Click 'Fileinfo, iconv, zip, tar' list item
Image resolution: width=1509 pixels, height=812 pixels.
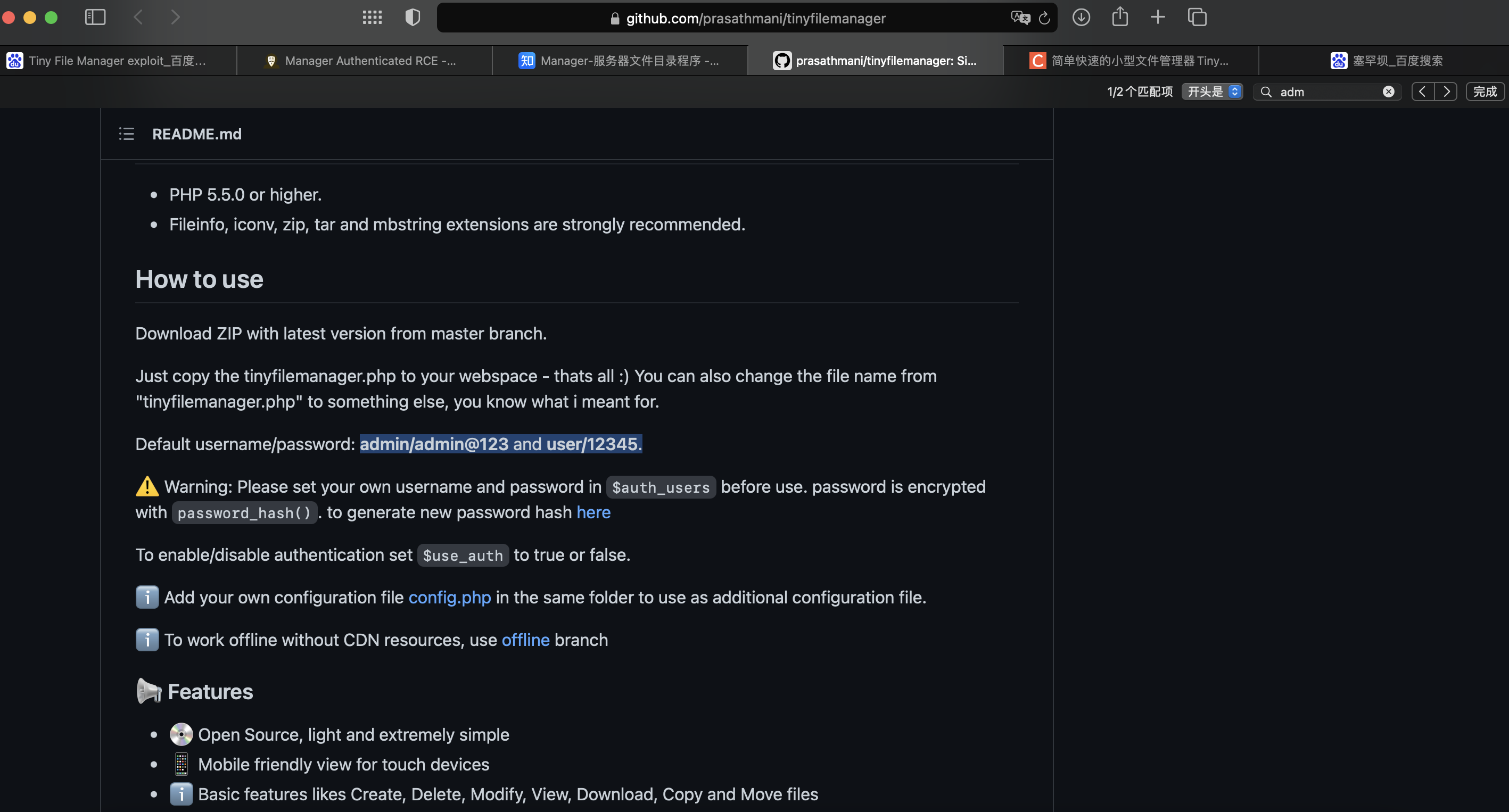coord(457,224)
